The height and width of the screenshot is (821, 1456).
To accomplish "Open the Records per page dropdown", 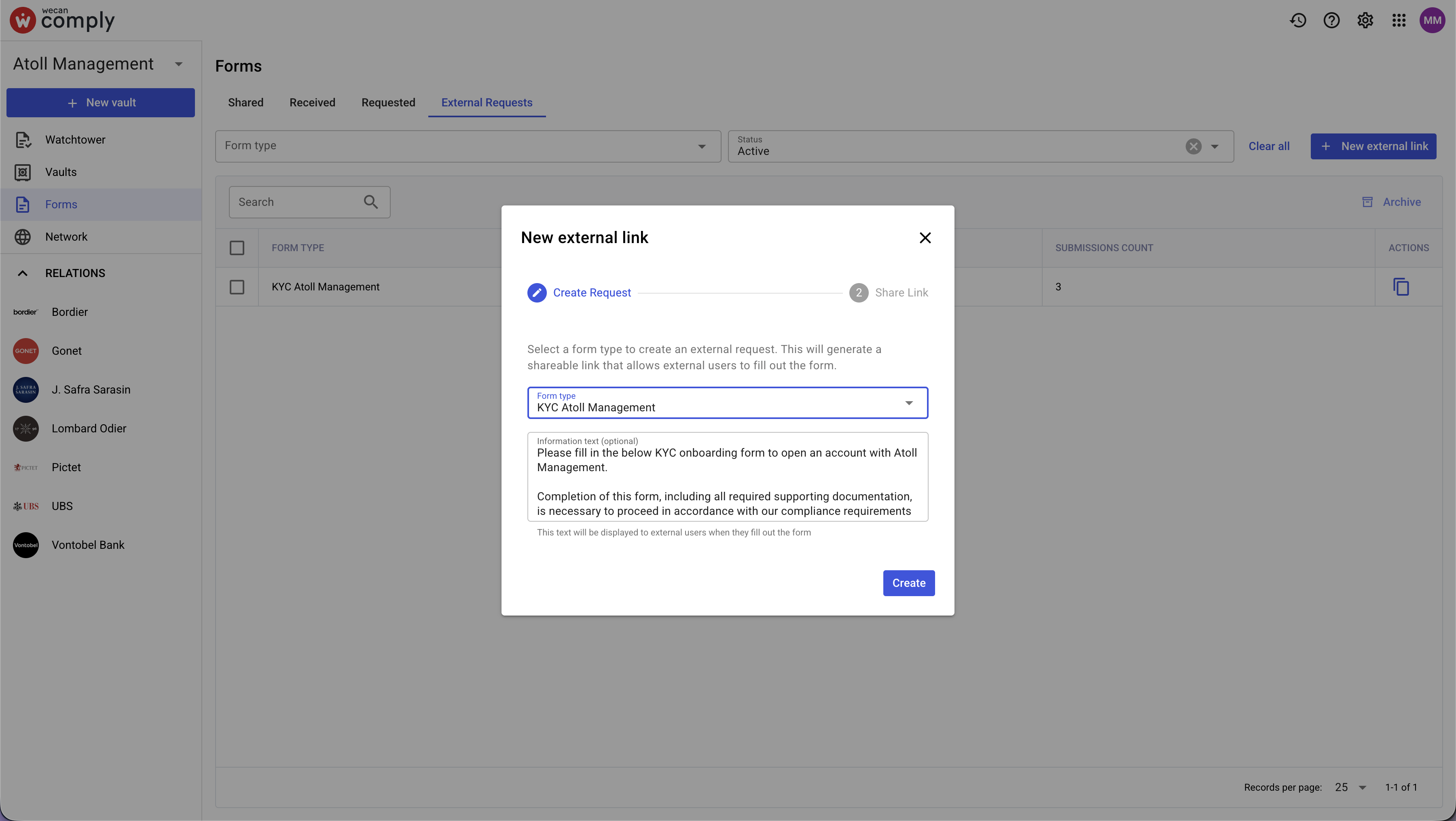I will [x=1350, y=787].
